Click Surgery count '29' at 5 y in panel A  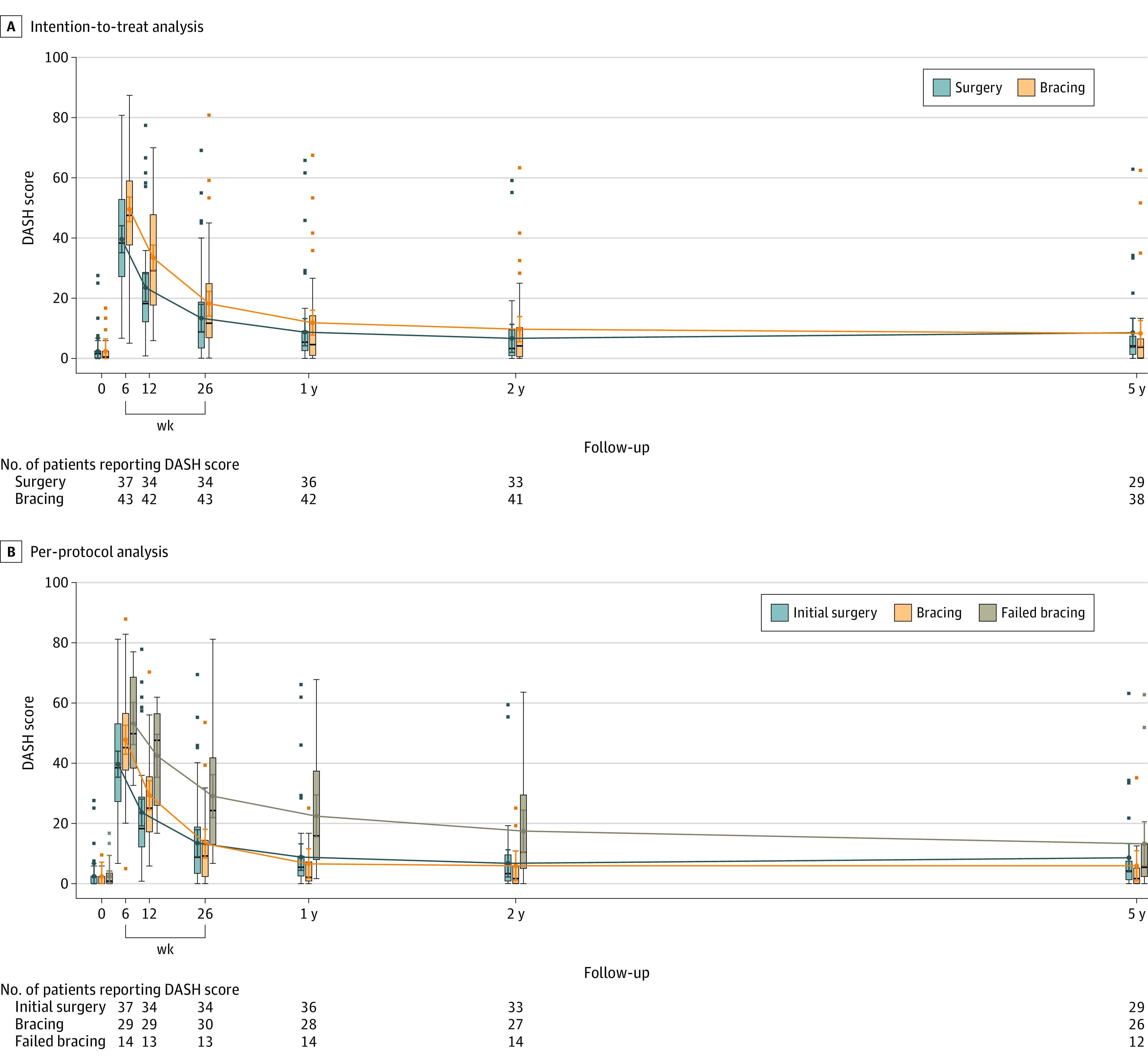[x=1136, y=482]
